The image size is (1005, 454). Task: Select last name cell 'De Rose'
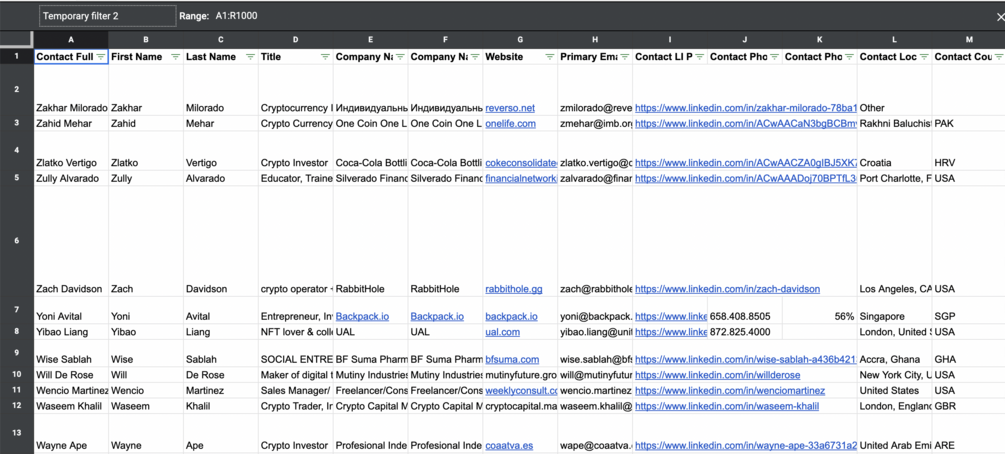(221, 374)
